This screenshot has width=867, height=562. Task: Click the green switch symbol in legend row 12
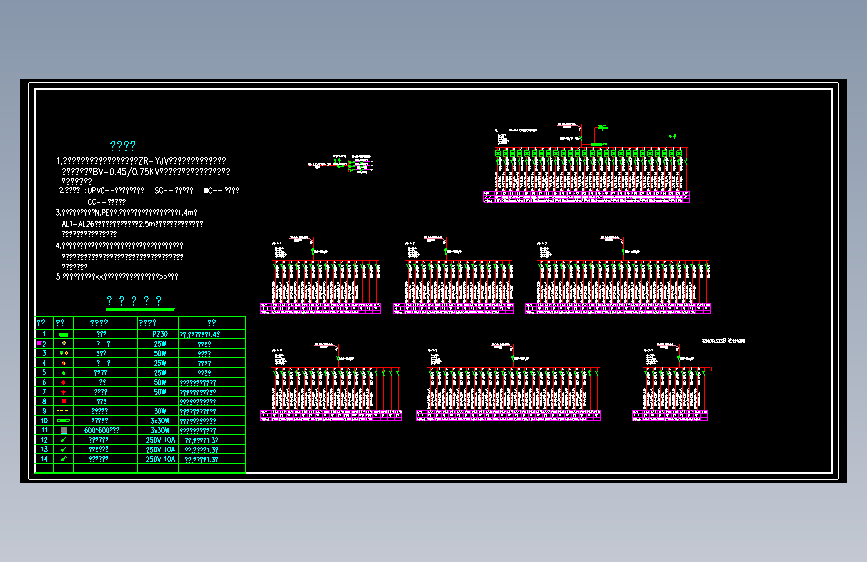click(x=64, y=440)
